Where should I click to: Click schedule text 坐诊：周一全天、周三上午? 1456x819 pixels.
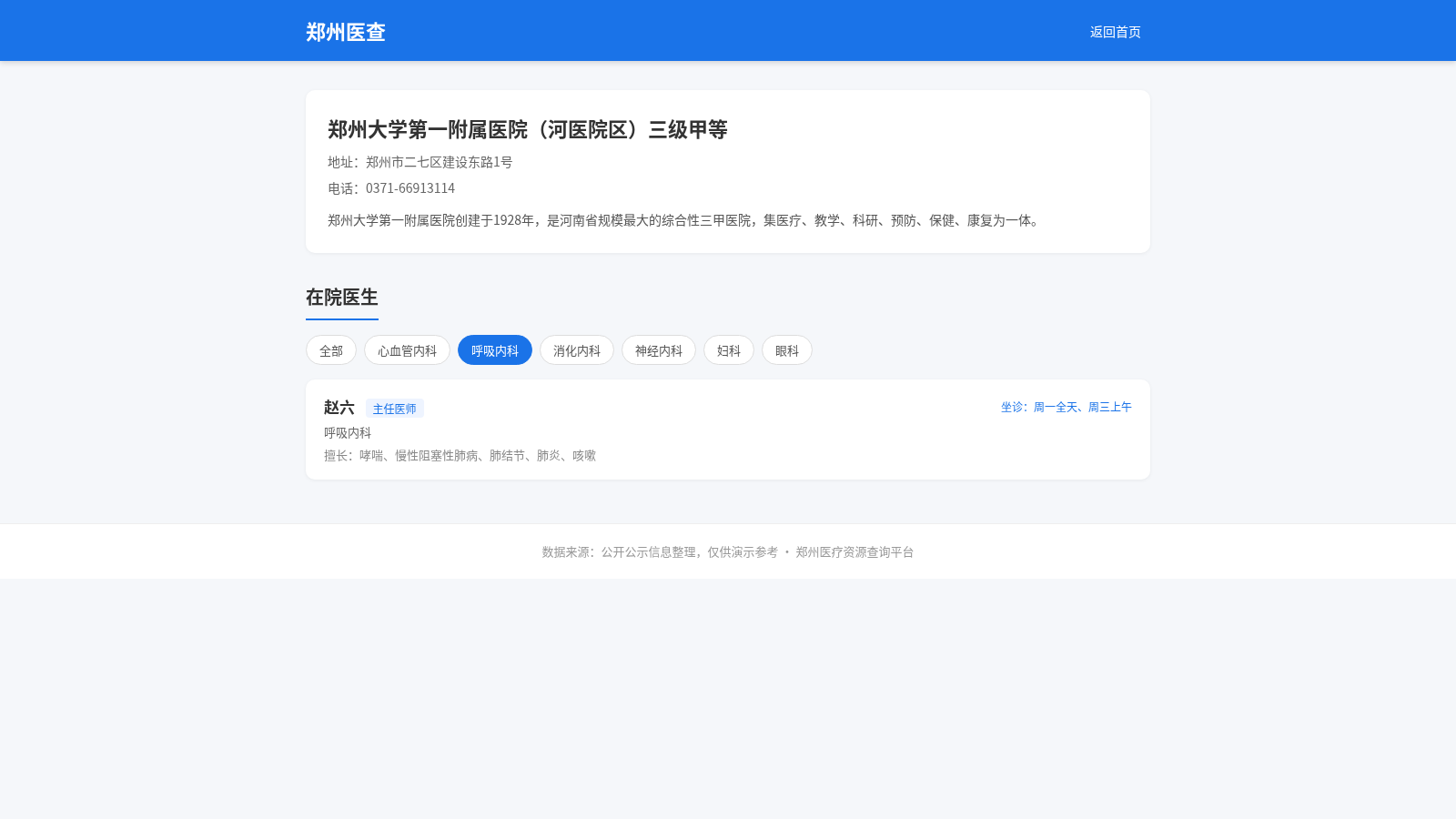pyautogui.click(x=1067, y=407)
